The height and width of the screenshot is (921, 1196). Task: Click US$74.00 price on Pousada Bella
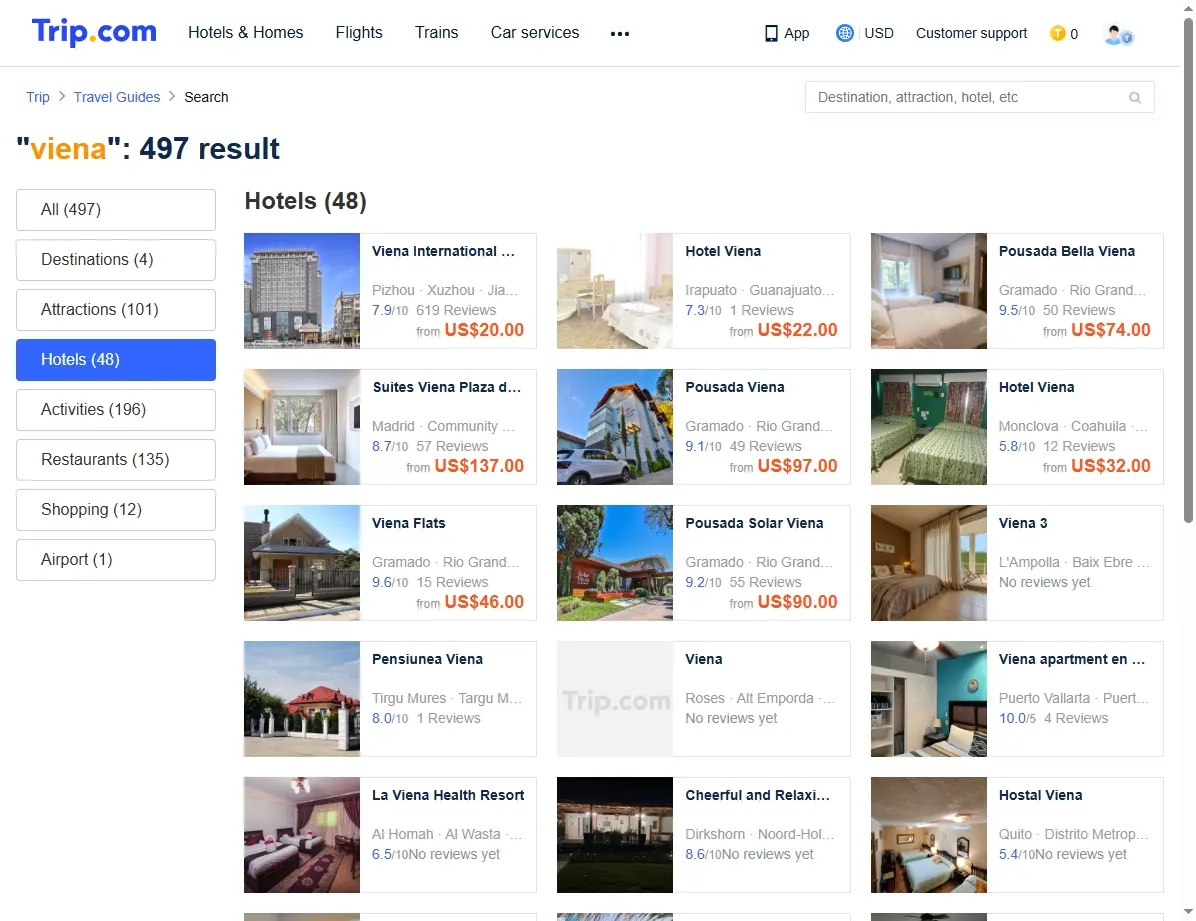pyautogui.click(x=1111, y=330)
